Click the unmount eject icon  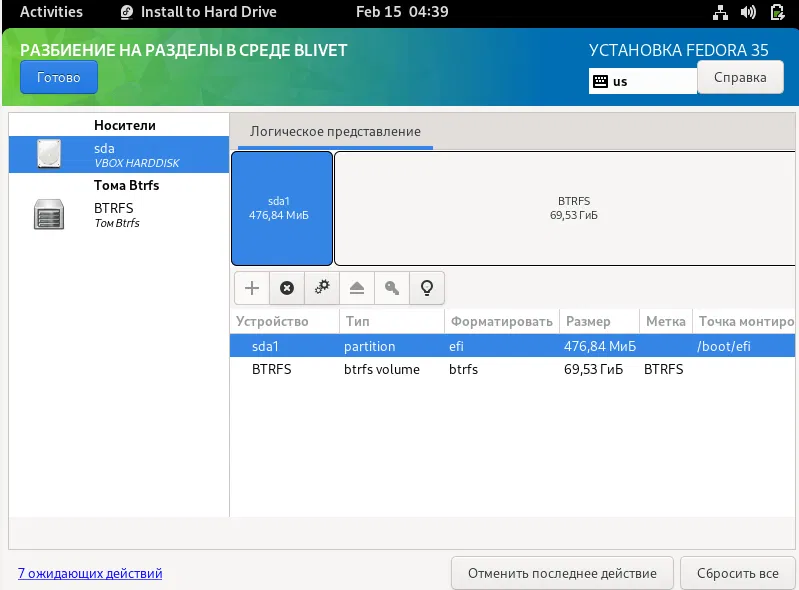357,288
